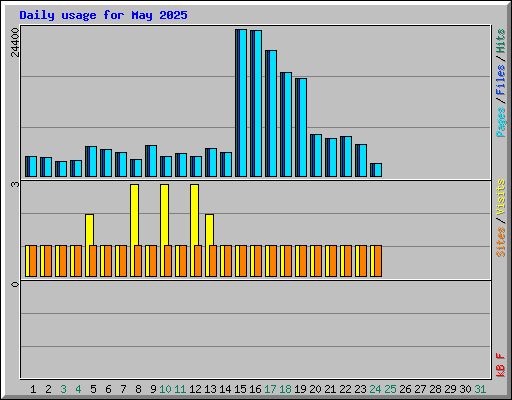Click the orange sites bar for day 24

378,261
